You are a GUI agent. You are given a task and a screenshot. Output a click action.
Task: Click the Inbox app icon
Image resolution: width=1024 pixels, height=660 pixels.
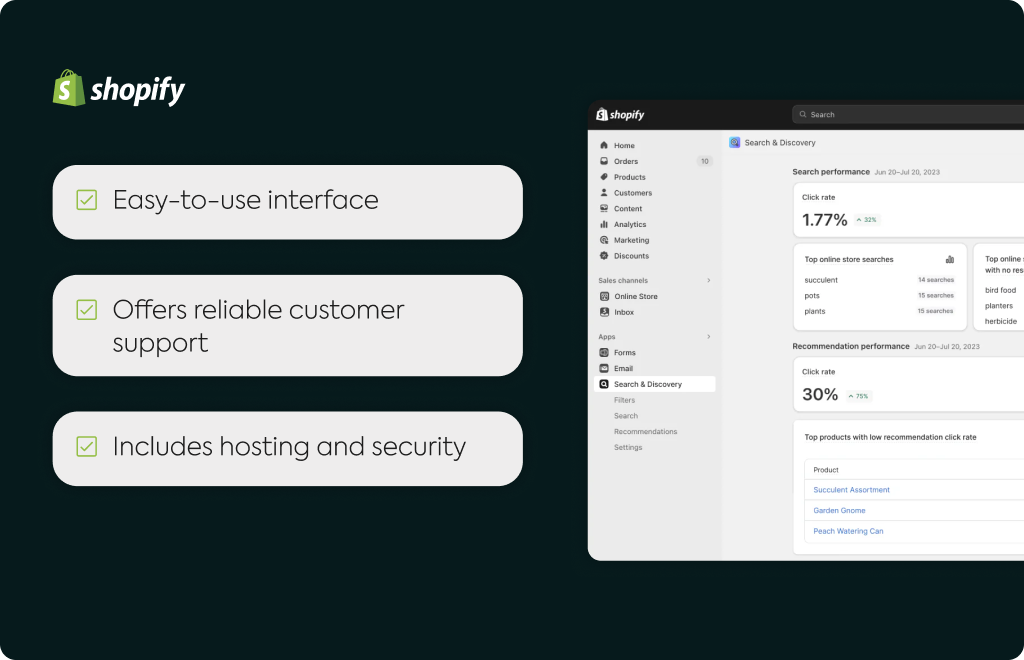click(604, 312)
